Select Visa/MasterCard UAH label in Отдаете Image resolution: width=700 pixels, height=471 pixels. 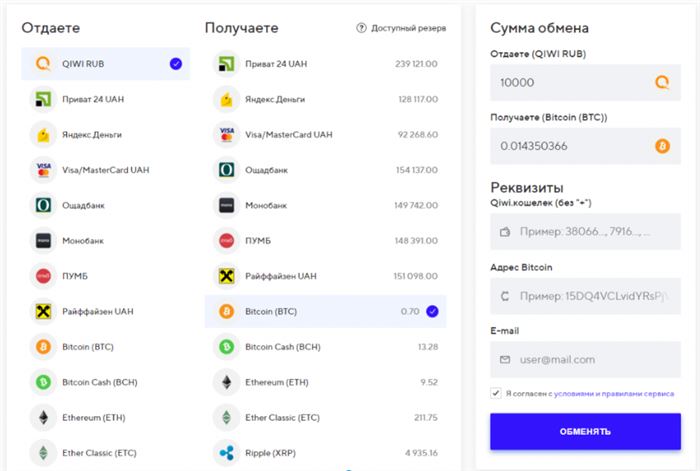(105, 170)
